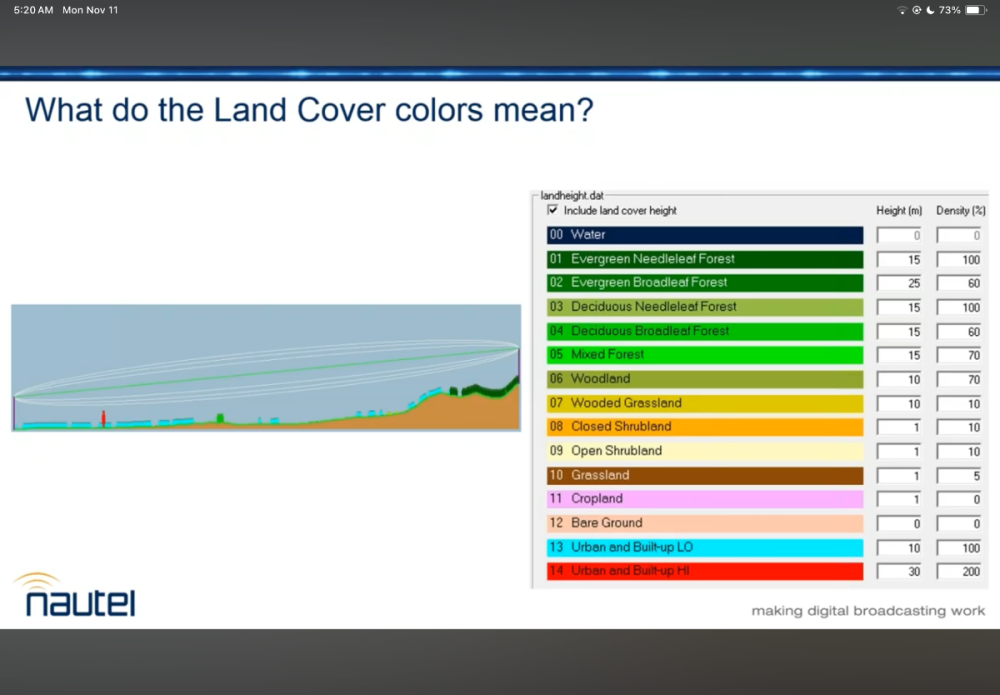Click Height field for Woodland row
Viewport: 1000px width, 695px height.
click(900, 379)
